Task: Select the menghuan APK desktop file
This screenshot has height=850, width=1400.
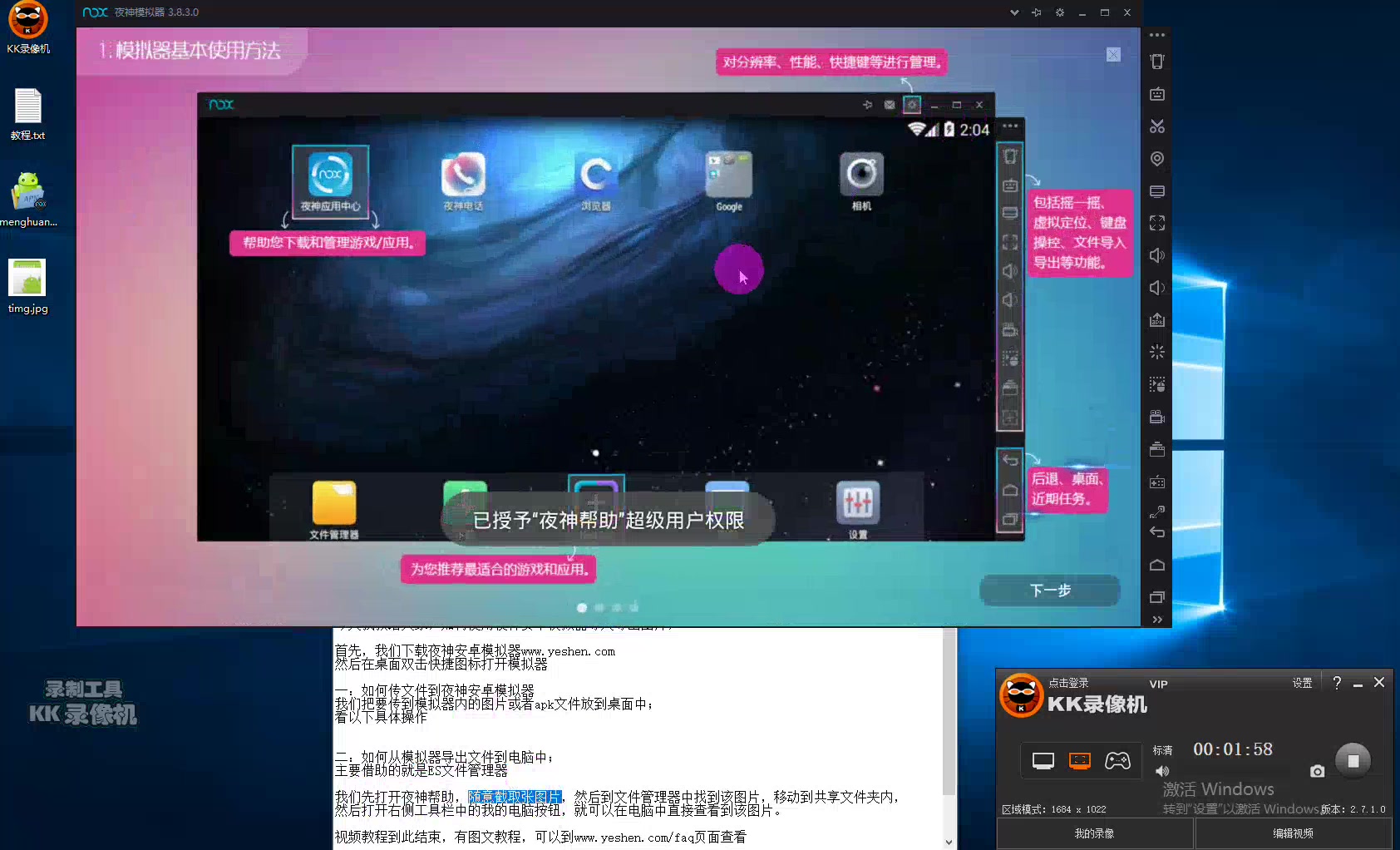Action: click(x=28, y=200)
